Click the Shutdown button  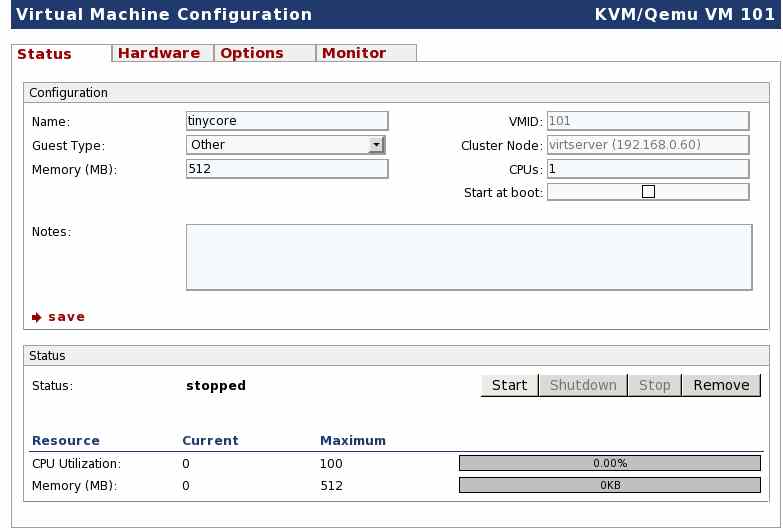coord(583,385)
